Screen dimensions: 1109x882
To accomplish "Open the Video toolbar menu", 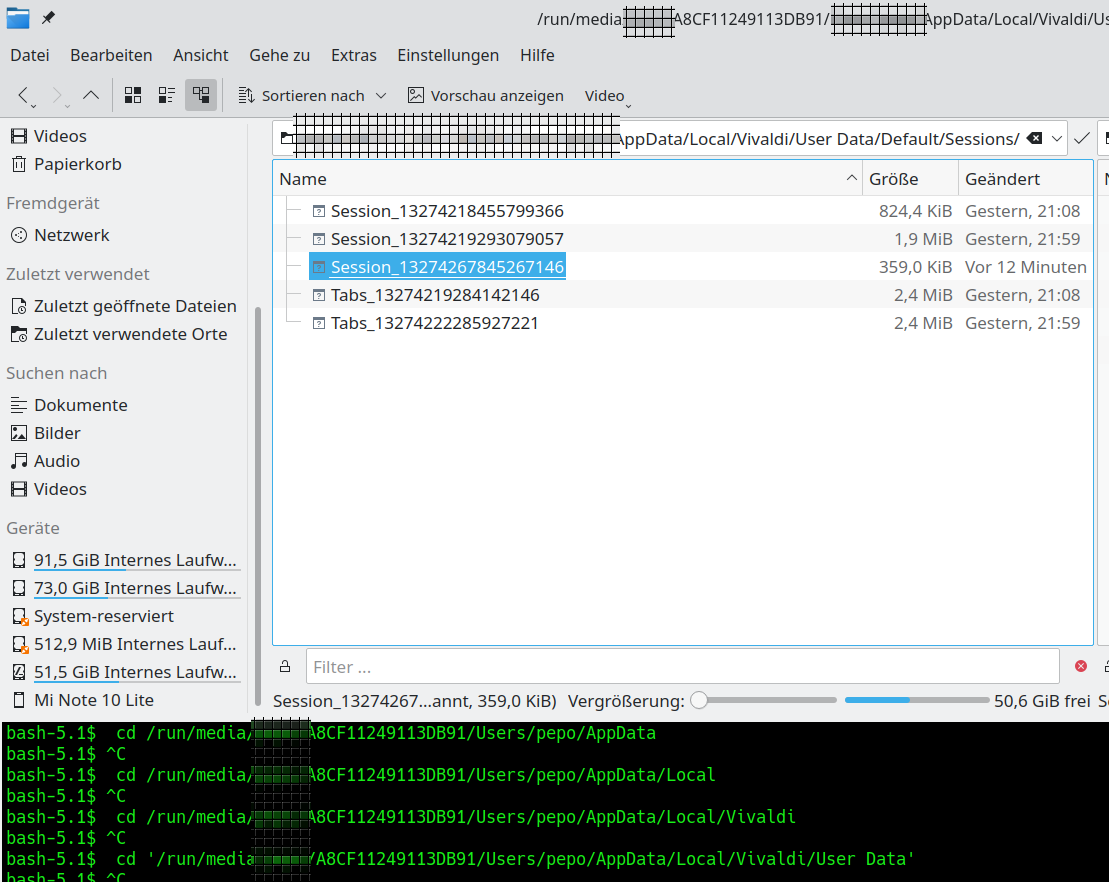I will (x=607, y=95).
